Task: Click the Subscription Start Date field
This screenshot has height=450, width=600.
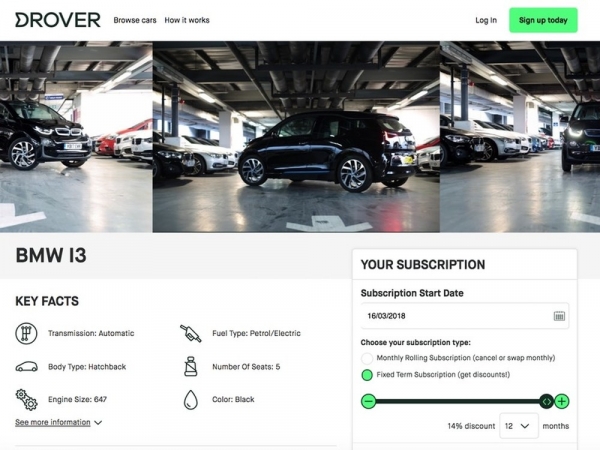Action: (465, 316)
